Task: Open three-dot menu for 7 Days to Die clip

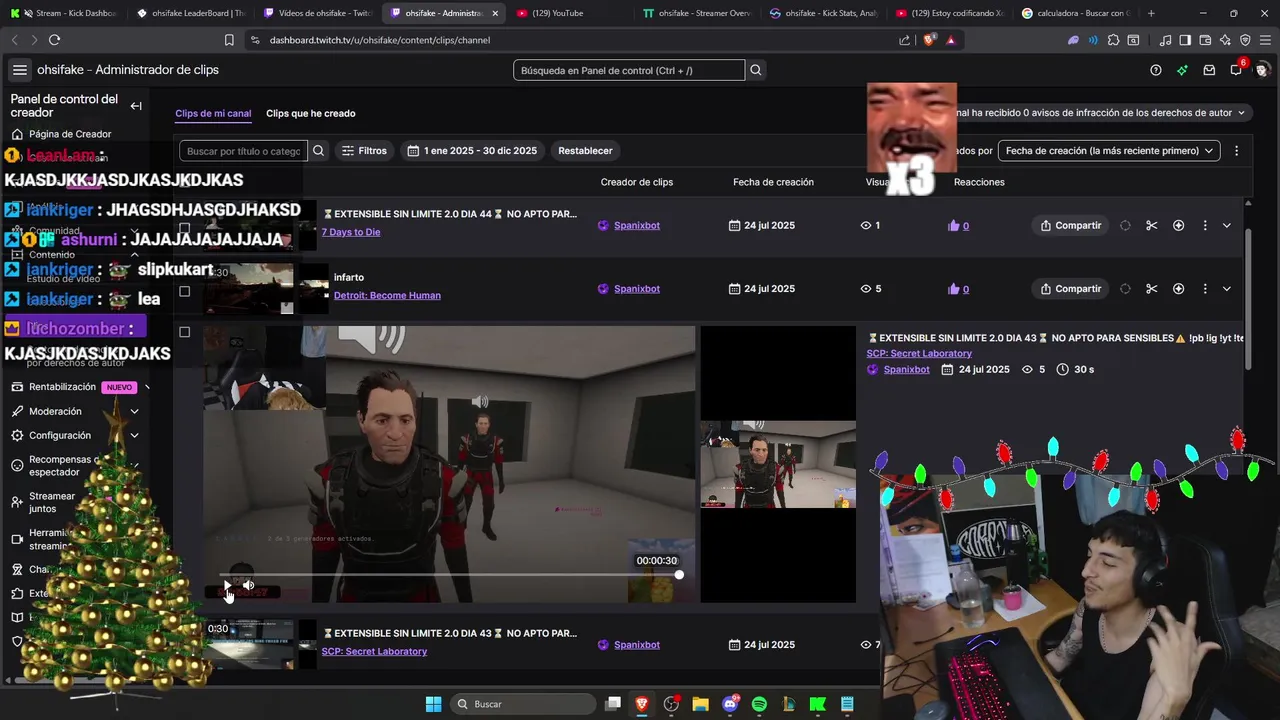Action: [1205, 226]
